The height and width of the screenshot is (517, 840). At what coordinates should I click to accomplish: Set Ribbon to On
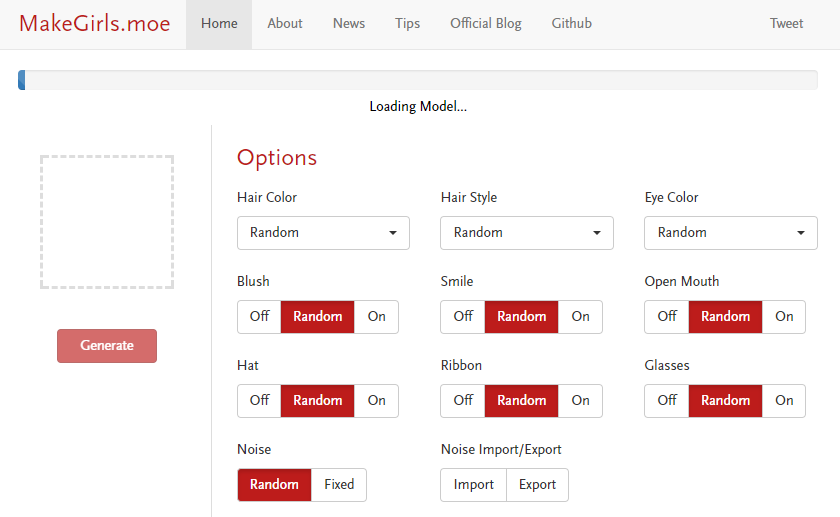pos(580,401)
